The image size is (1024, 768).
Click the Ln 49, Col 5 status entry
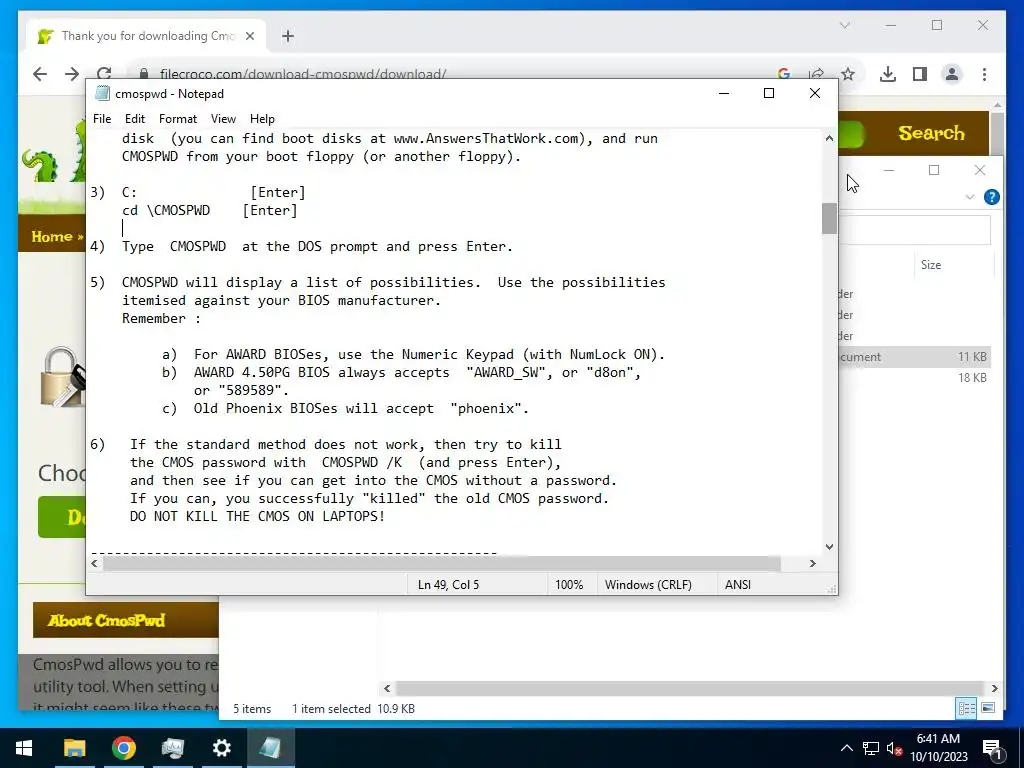click(x=448, y=584)
